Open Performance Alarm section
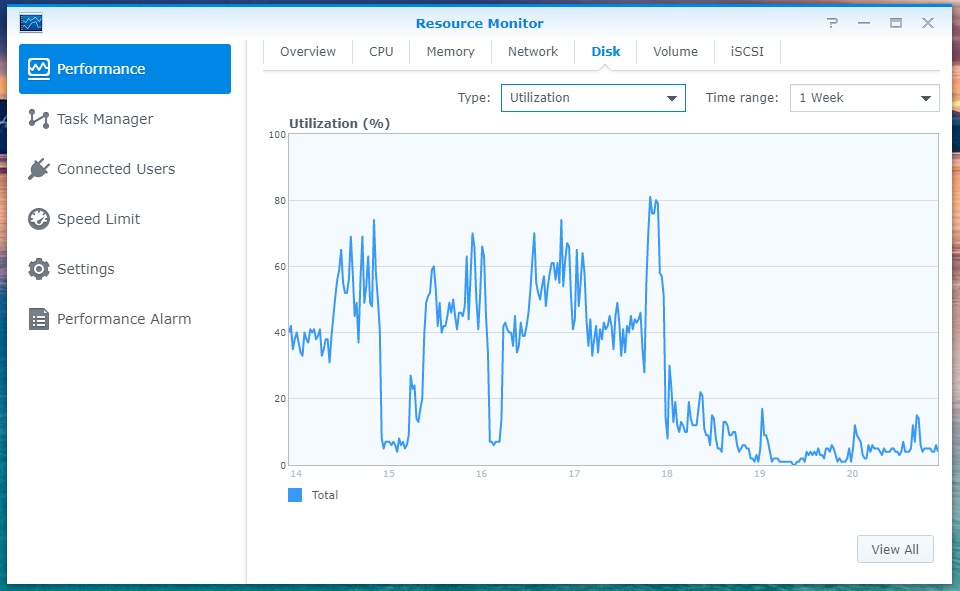This screenshot has width=960, height=591. click(x=124, y=319)
